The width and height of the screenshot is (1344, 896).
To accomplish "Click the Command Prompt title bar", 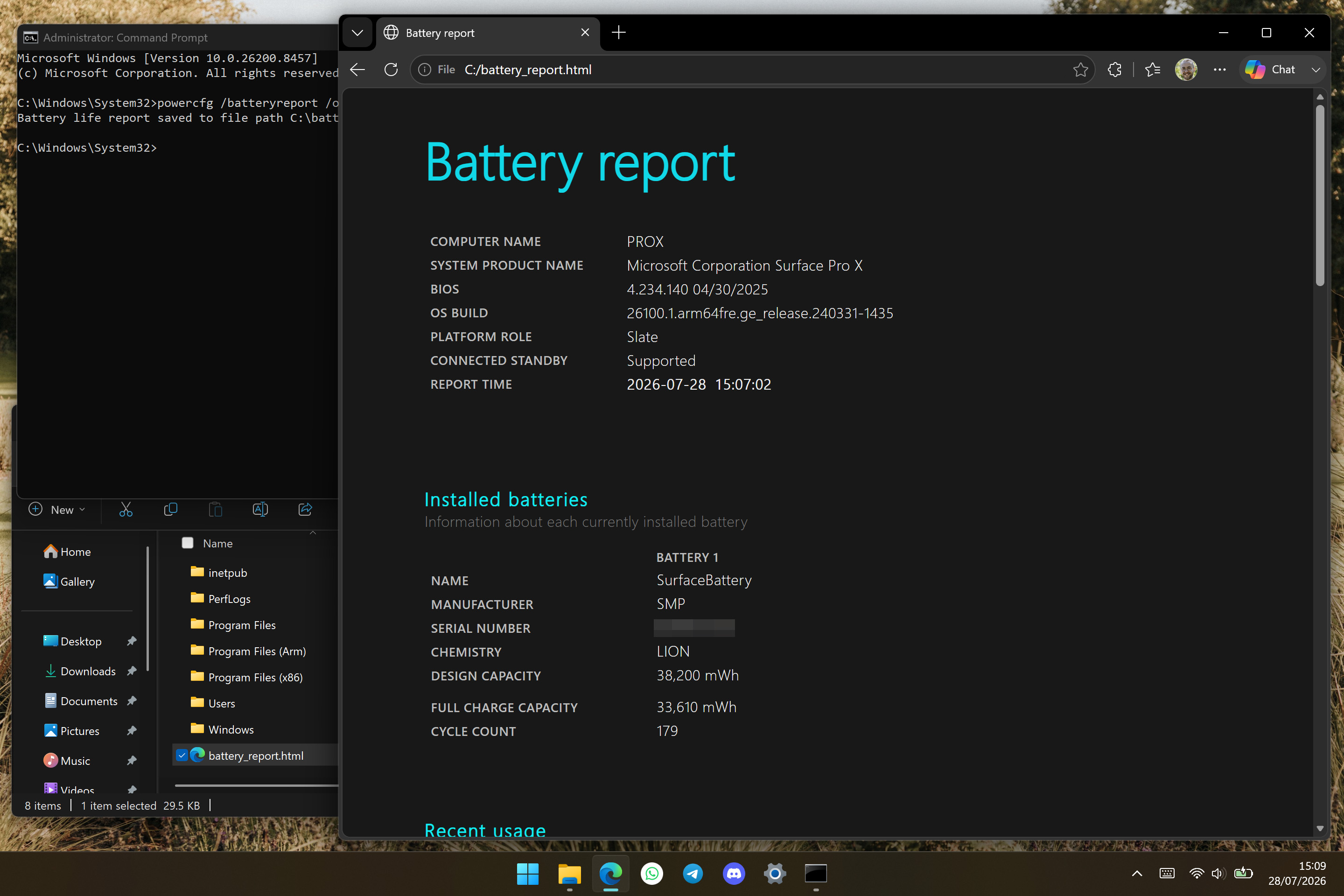I will [177, 37].
